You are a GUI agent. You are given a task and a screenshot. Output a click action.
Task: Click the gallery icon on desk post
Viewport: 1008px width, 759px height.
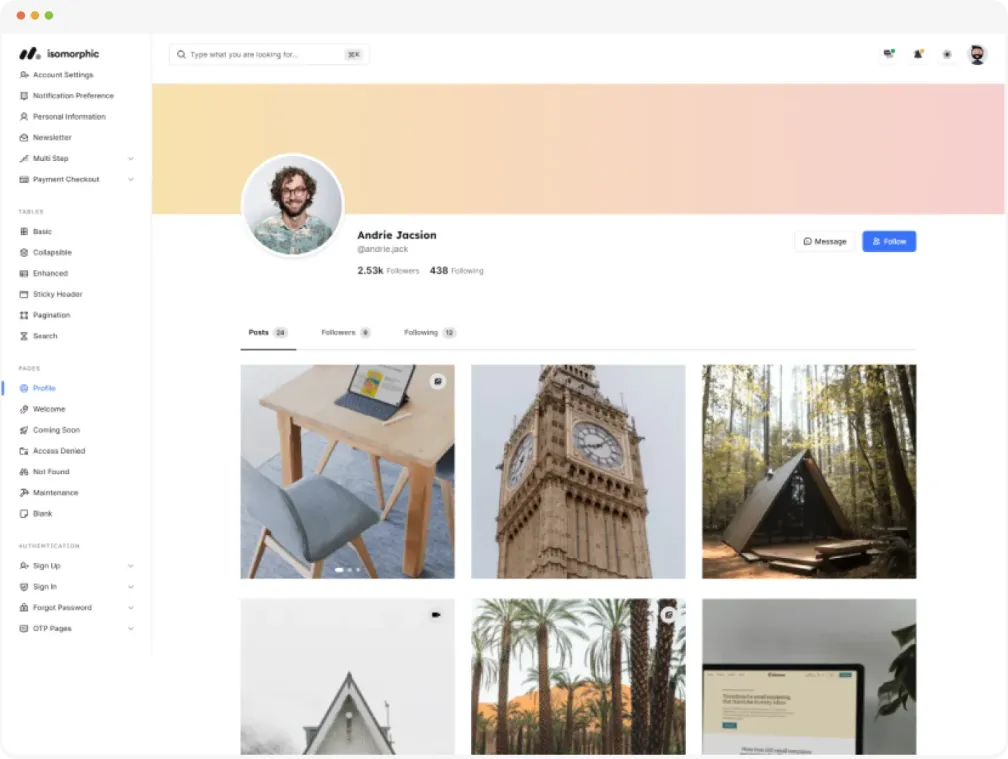click(x=438, y=381)
